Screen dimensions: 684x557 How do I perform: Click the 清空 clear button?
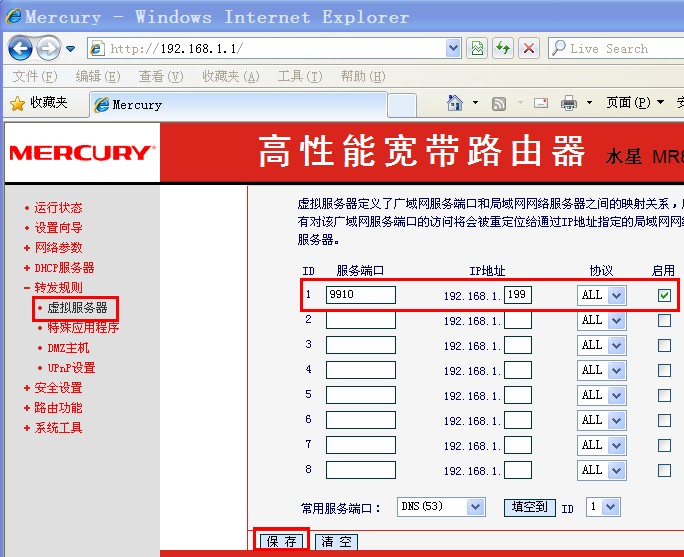pyautogui.click(x=336, y=542)
